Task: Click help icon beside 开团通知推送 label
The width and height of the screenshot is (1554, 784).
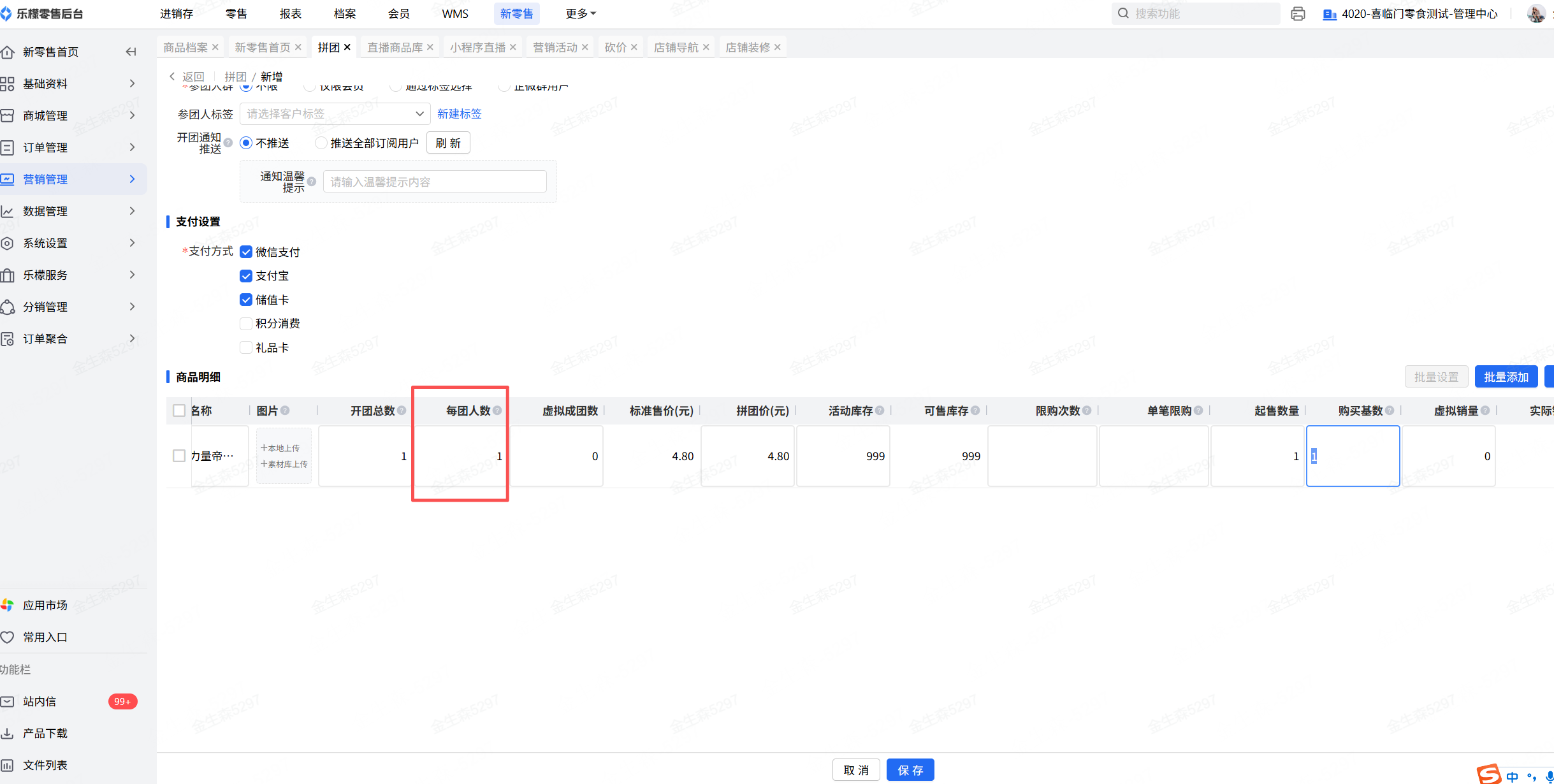Action: click(228, 143)
